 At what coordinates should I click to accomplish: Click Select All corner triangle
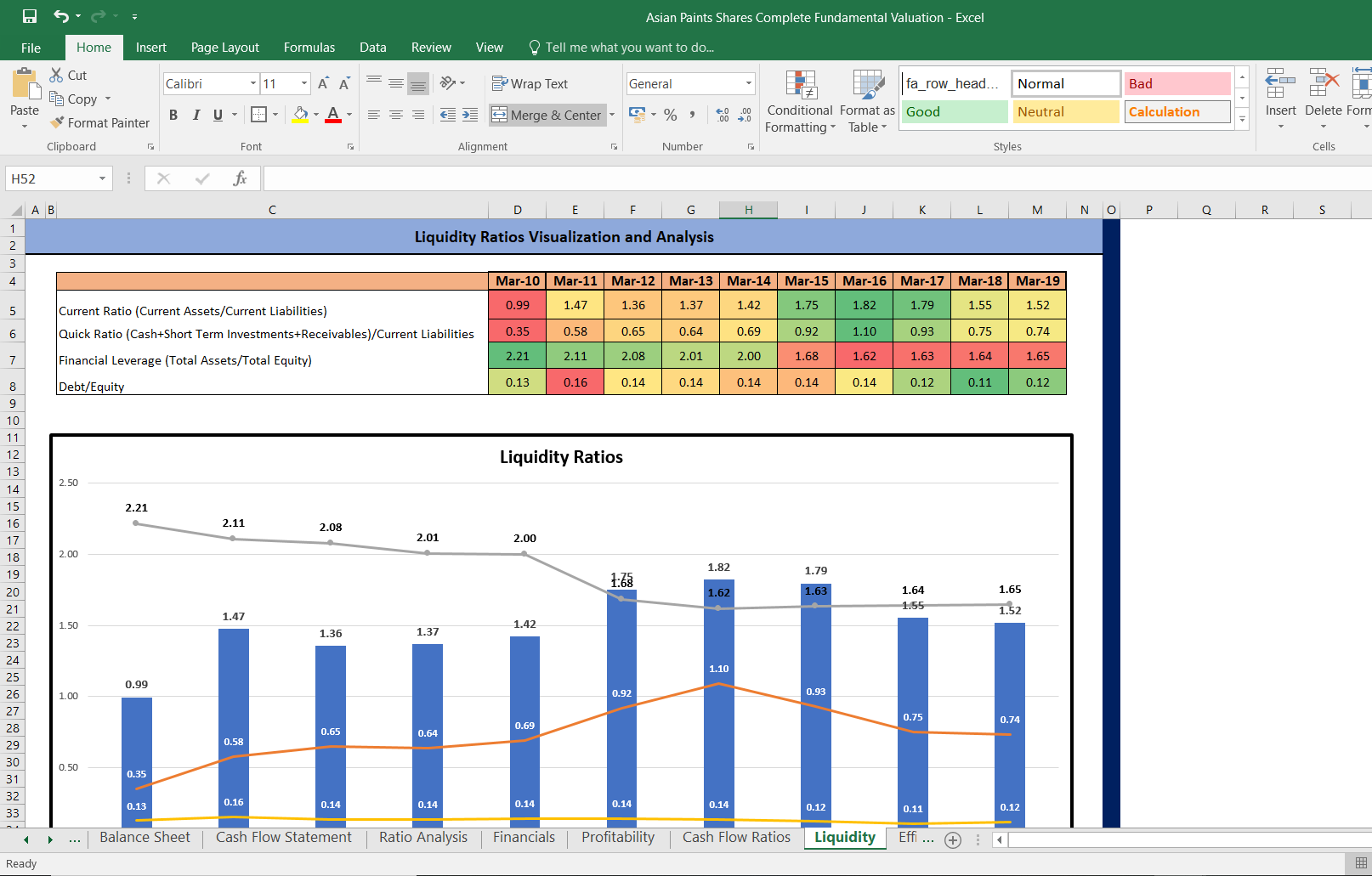[16, 210]
